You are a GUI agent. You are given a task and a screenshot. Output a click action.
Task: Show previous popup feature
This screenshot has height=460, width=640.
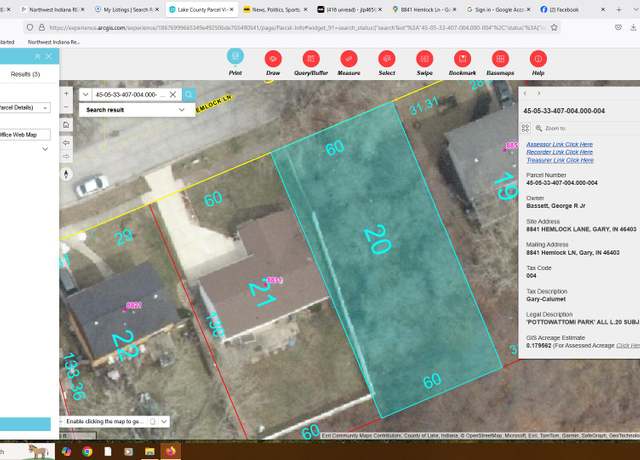pyautogui.click(x=525, y=93)
